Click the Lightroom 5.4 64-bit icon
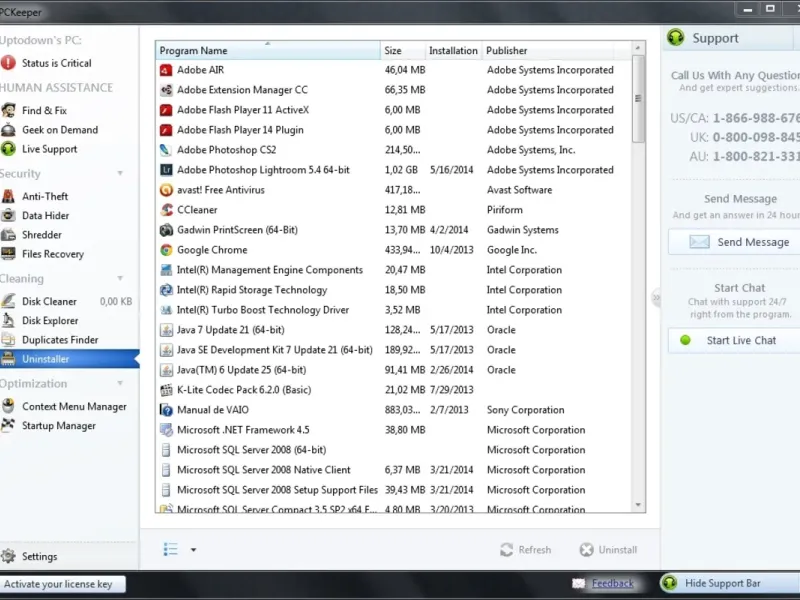The width and height of the screenshot is (800, 600). [x=166, y=170]
